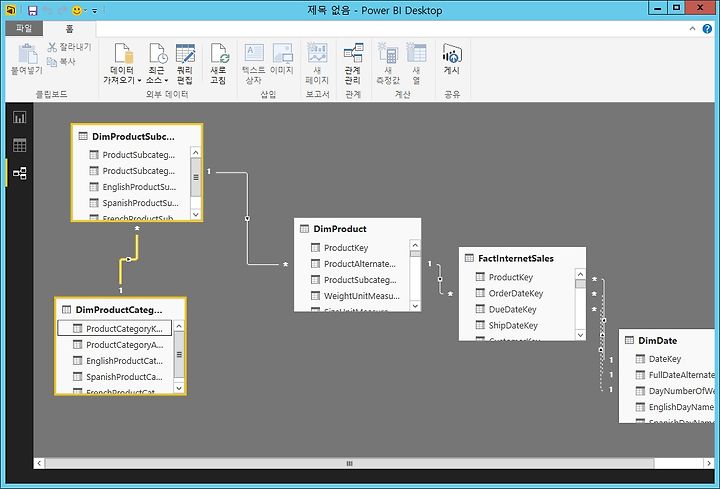Viewport: 720px width, 489px height.
Task: Select the DimProduct to FactInternetSales relationship
Action: pyautogui.click(x=440, y=279)
